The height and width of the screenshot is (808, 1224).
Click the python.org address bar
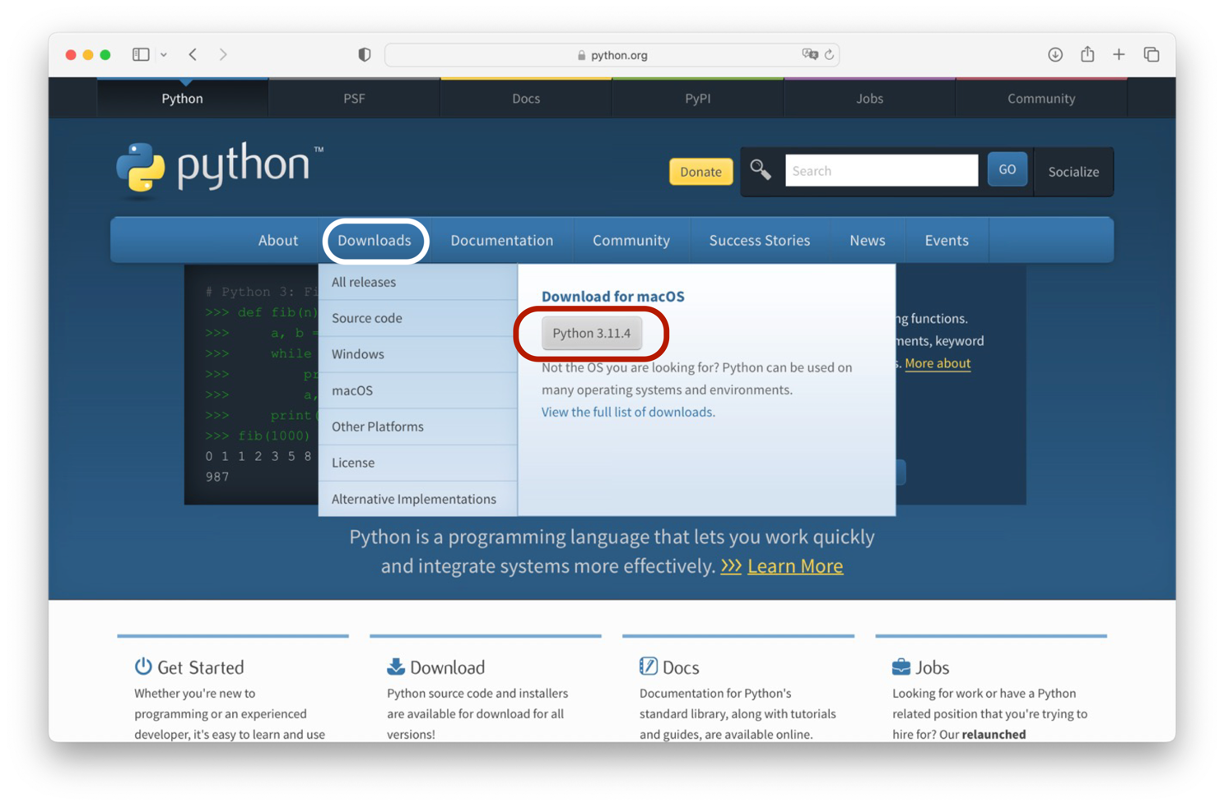tap(612, 55)
